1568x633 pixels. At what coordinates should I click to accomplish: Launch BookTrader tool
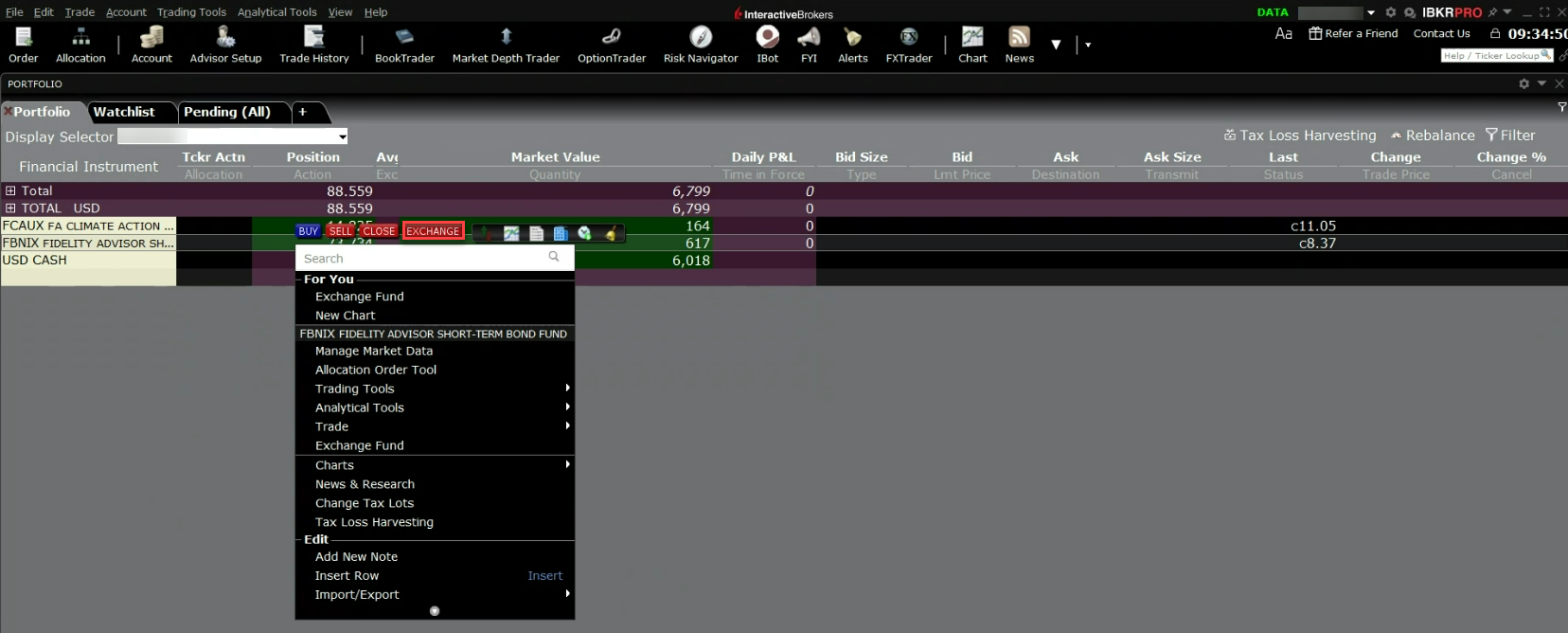[x=404, y=45]
